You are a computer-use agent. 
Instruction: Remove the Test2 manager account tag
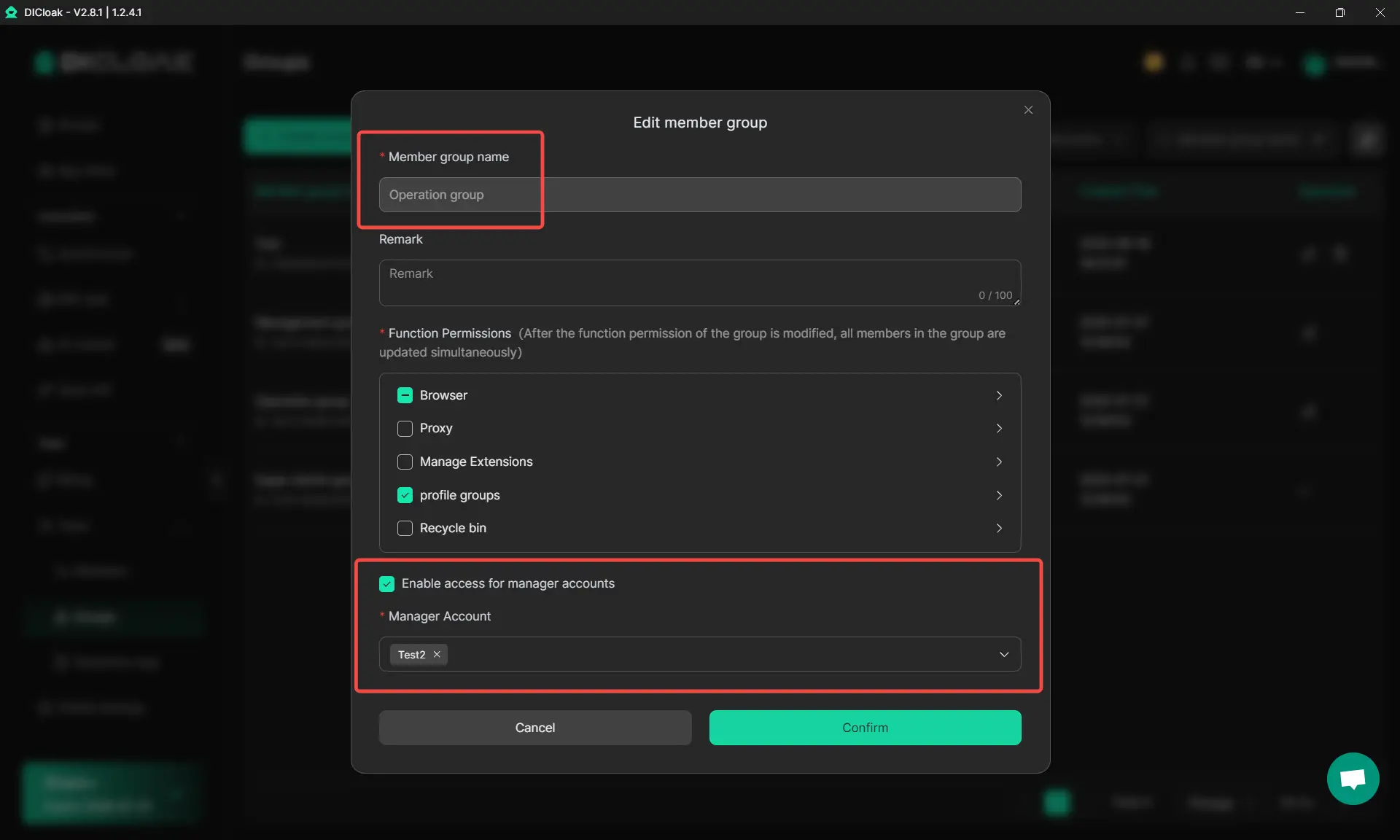click(437, 654)
